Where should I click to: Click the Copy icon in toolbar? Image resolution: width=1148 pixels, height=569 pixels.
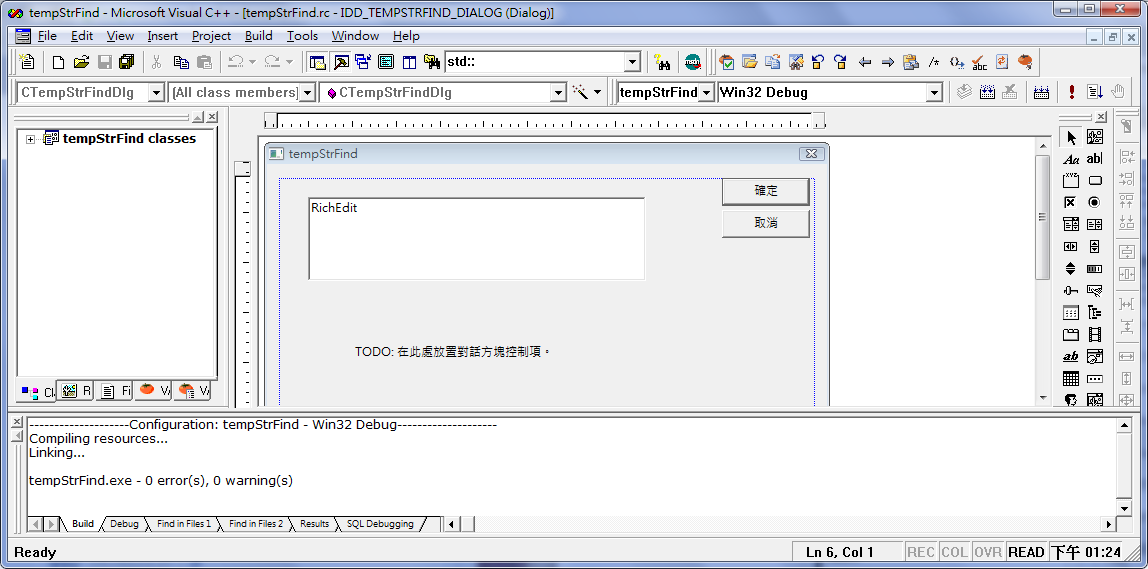point(181,62)
